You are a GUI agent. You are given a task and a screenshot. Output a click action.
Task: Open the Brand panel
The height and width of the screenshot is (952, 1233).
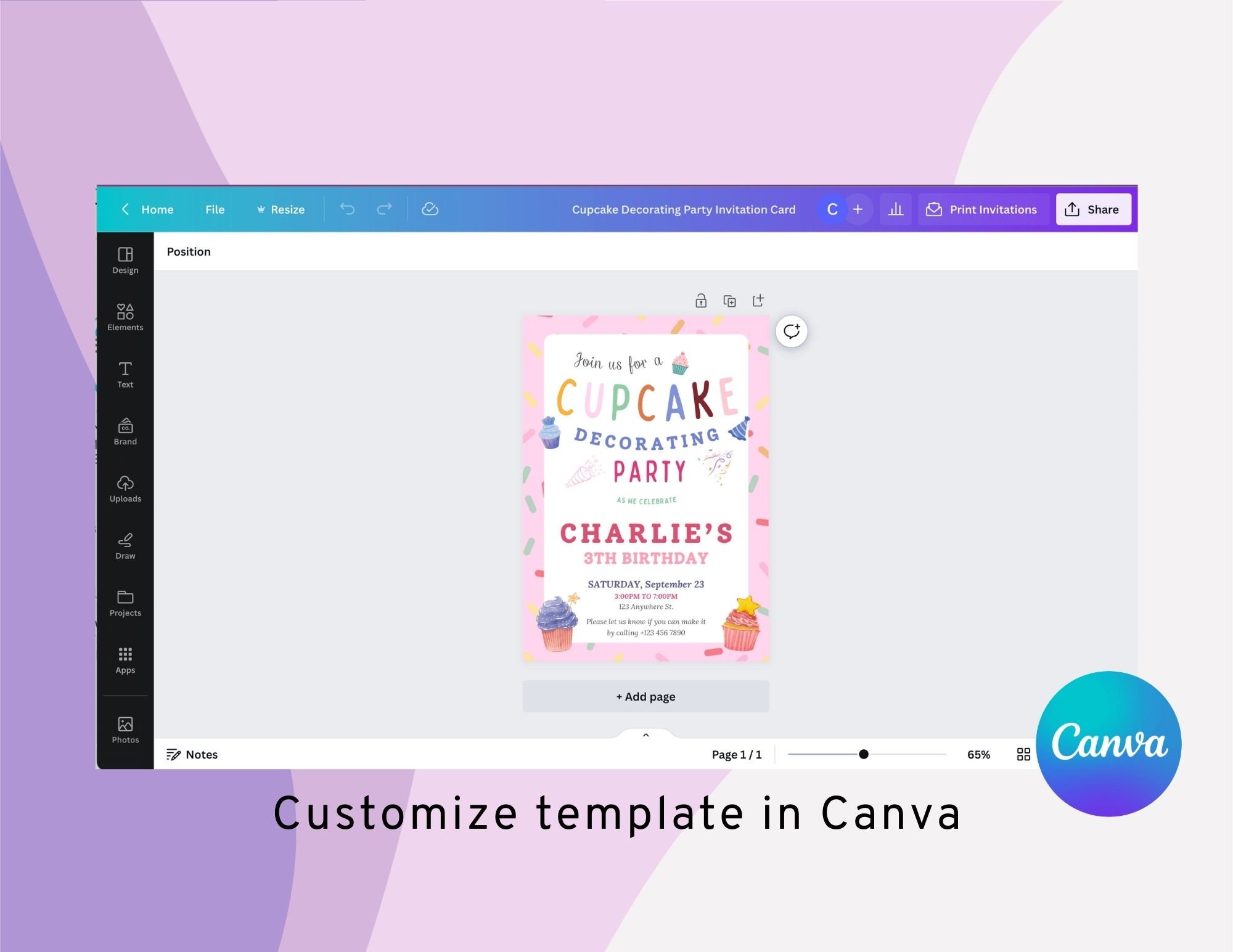tap(125, 431)
